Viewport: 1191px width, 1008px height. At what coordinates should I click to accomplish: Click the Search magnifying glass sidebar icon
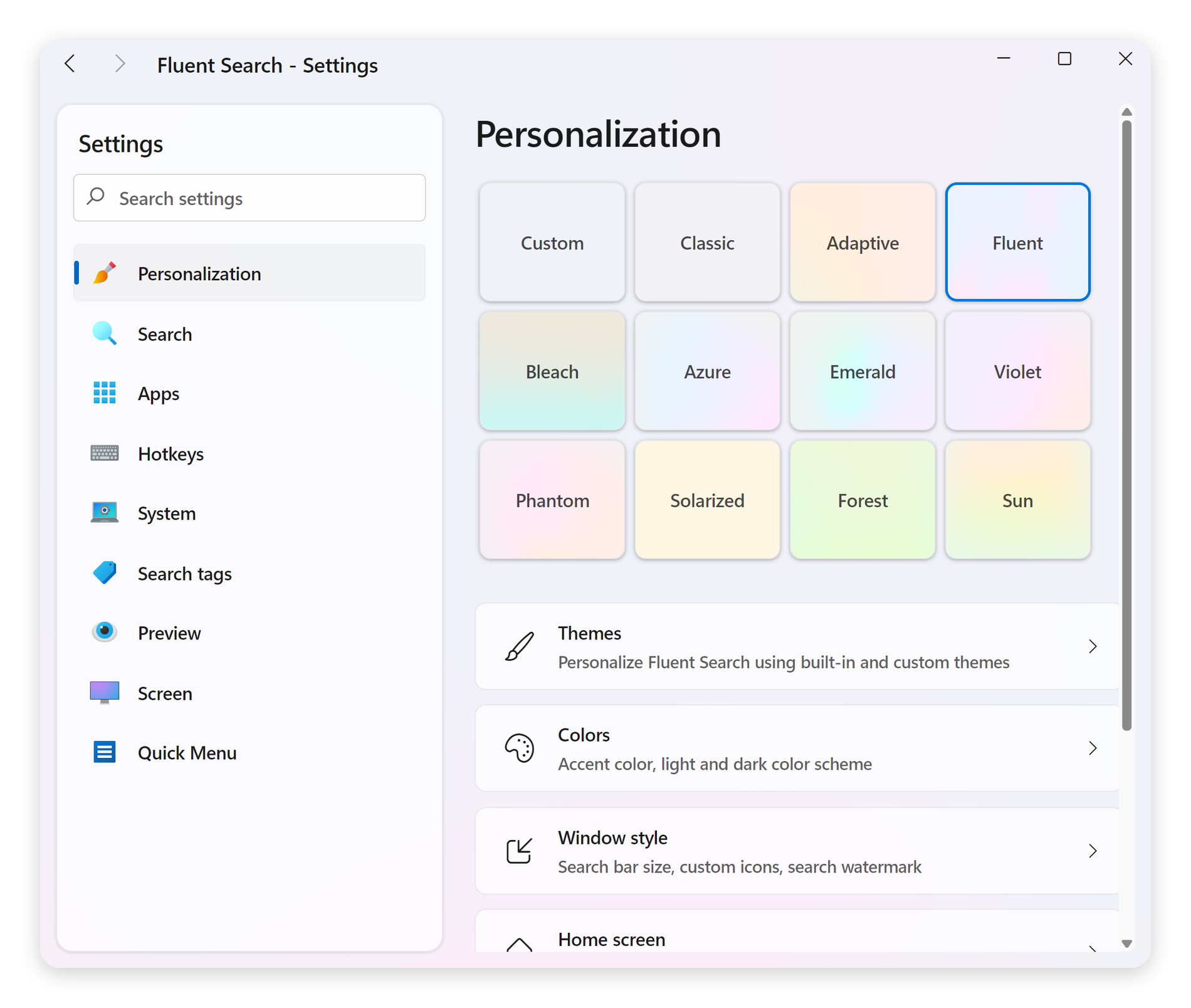click(x=105, y=333)
